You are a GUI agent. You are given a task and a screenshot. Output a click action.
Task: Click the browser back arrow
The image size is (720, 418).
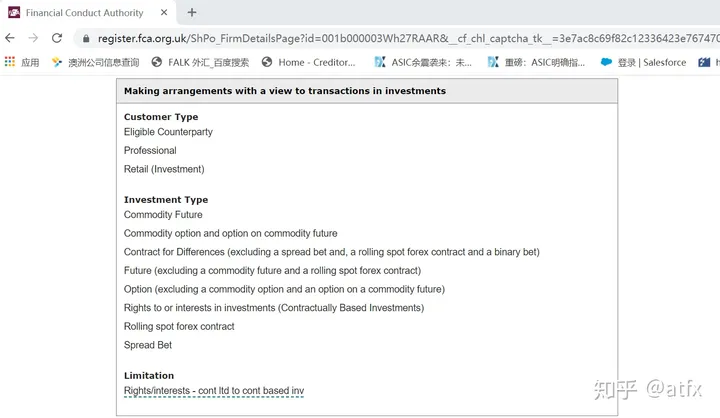tap(10, 38)
